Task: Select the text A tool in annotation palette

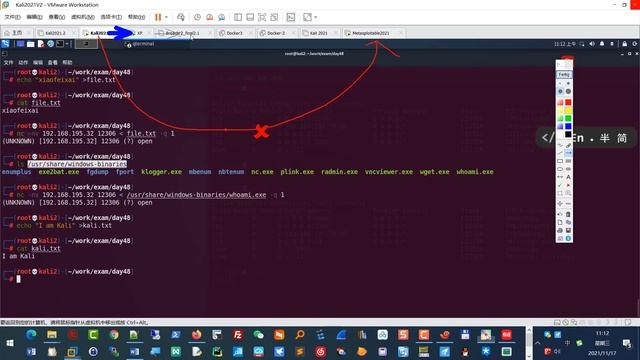Action: tap(568, 177)
